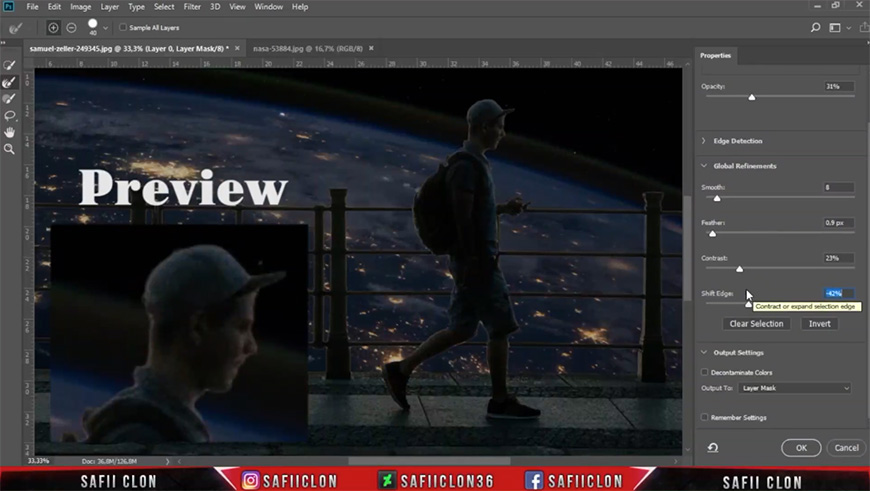
Task: Close the nasa-53884.jpg tab
Action: (x=371, y=48)
